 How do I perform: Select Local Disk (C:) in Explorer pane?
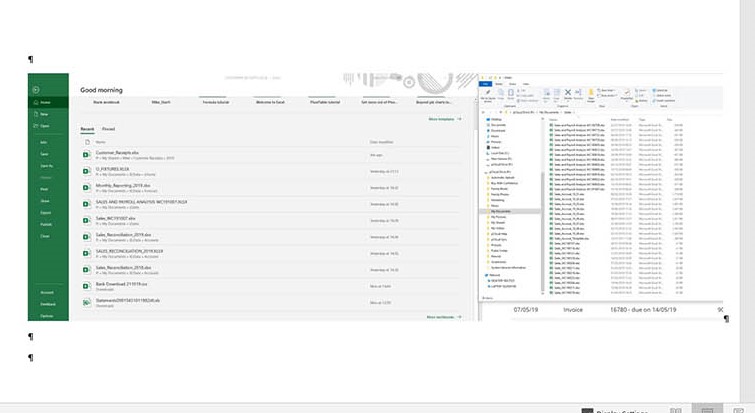click(499, 153)
